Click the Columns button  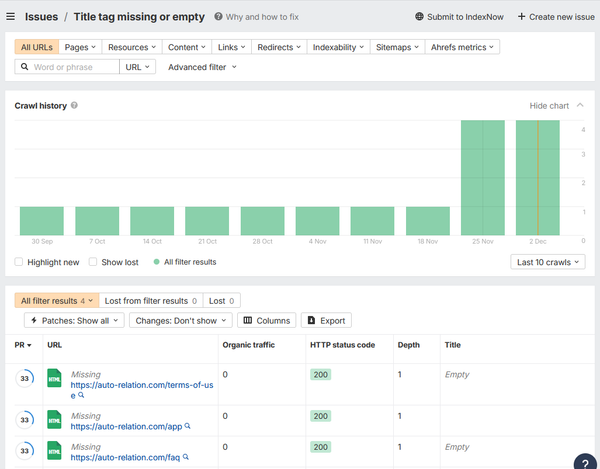[x=267, y=320]
